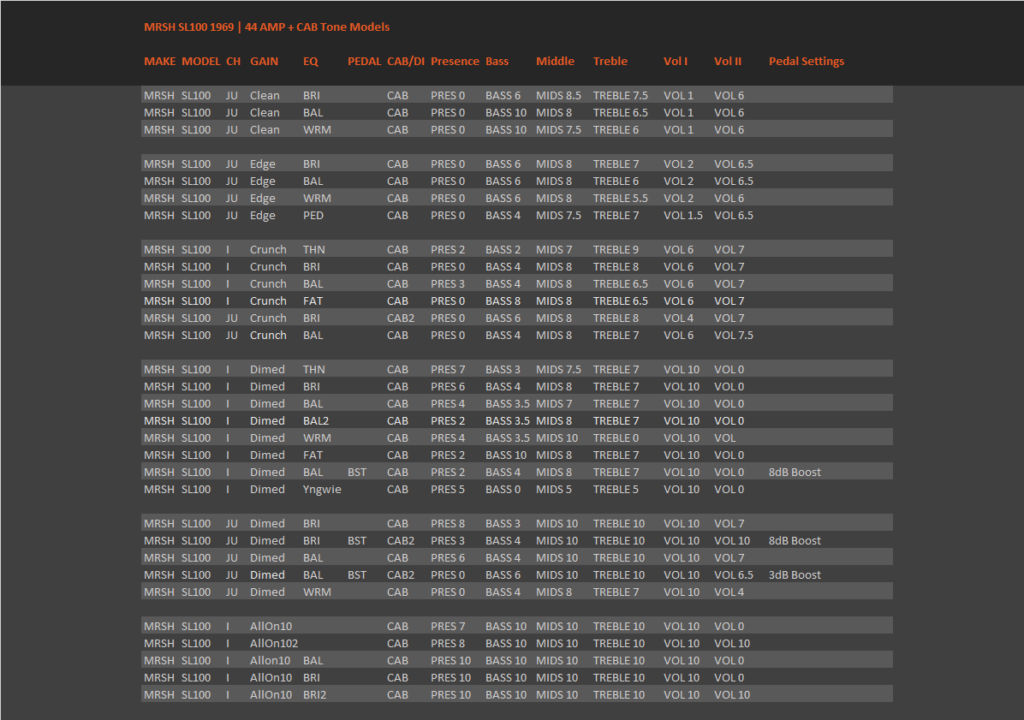Select BRI2 in the AllOn10 row
The width and height of the screenshot is (1024, 720).
point(314,695)
